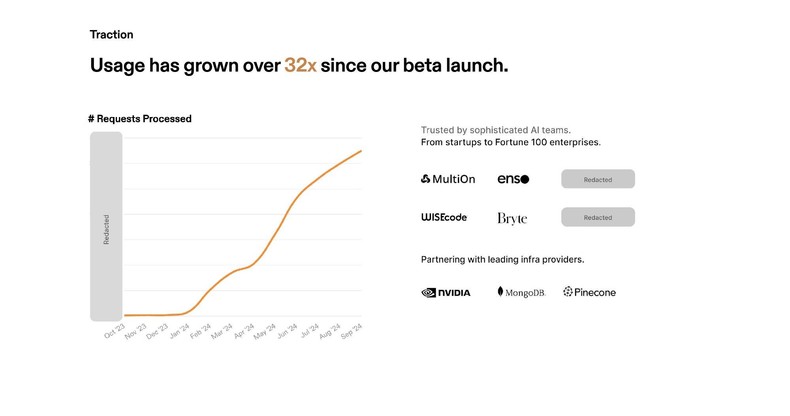Select the vertical Redacted y-axis block
The image size is (790, 416).
(106, 227)
